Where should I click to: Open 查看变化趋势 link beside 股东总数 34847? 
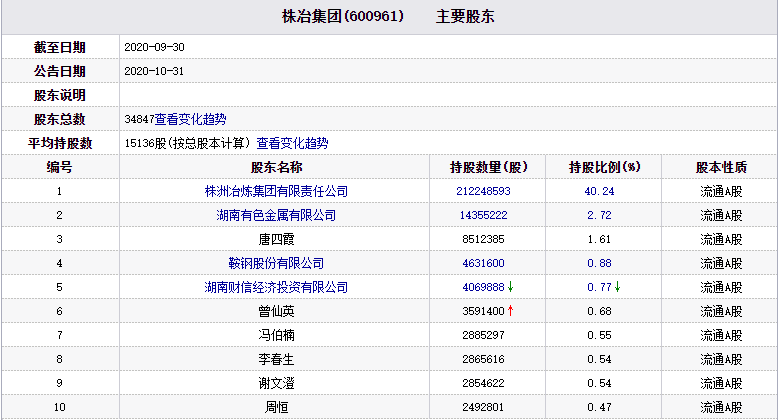[190, 119]
